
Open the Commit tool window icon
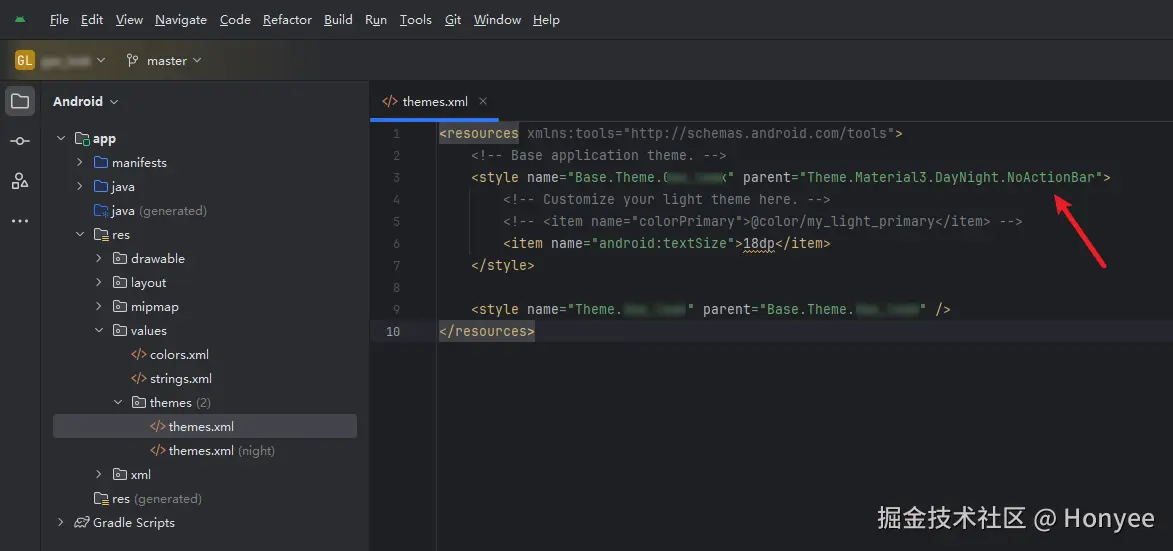tap(20, 141)
